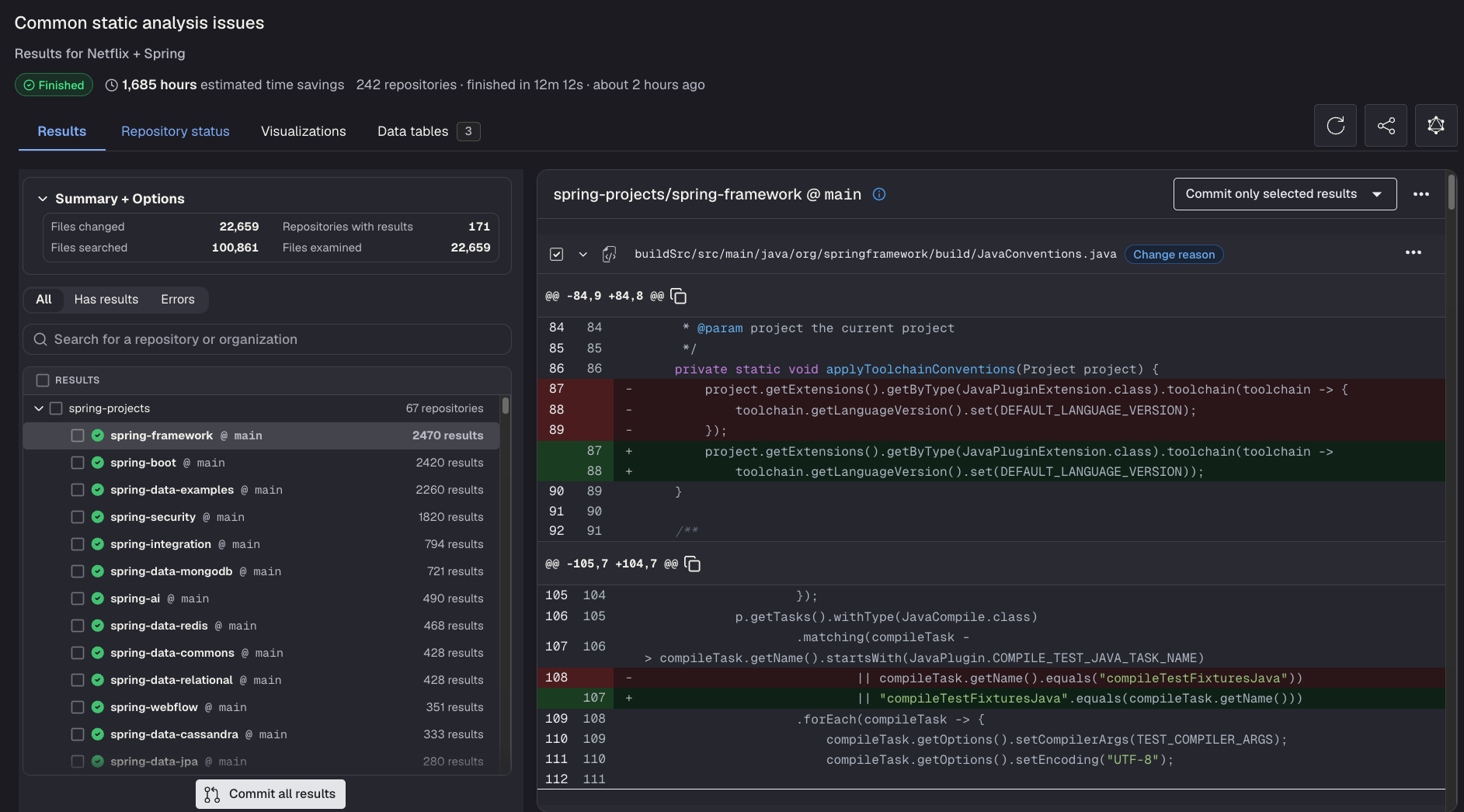
Task: Check the spring-security repository checkbox
Action: 78,517
